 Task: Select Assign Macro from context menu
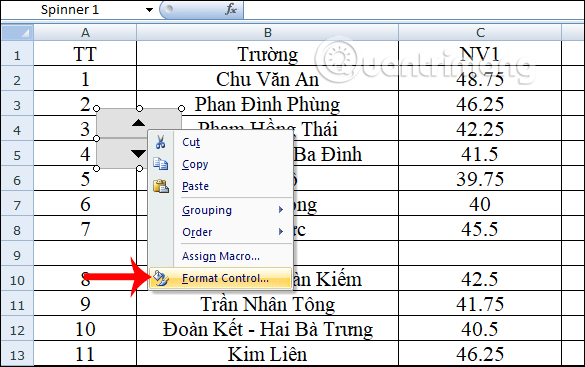point(220,256)
